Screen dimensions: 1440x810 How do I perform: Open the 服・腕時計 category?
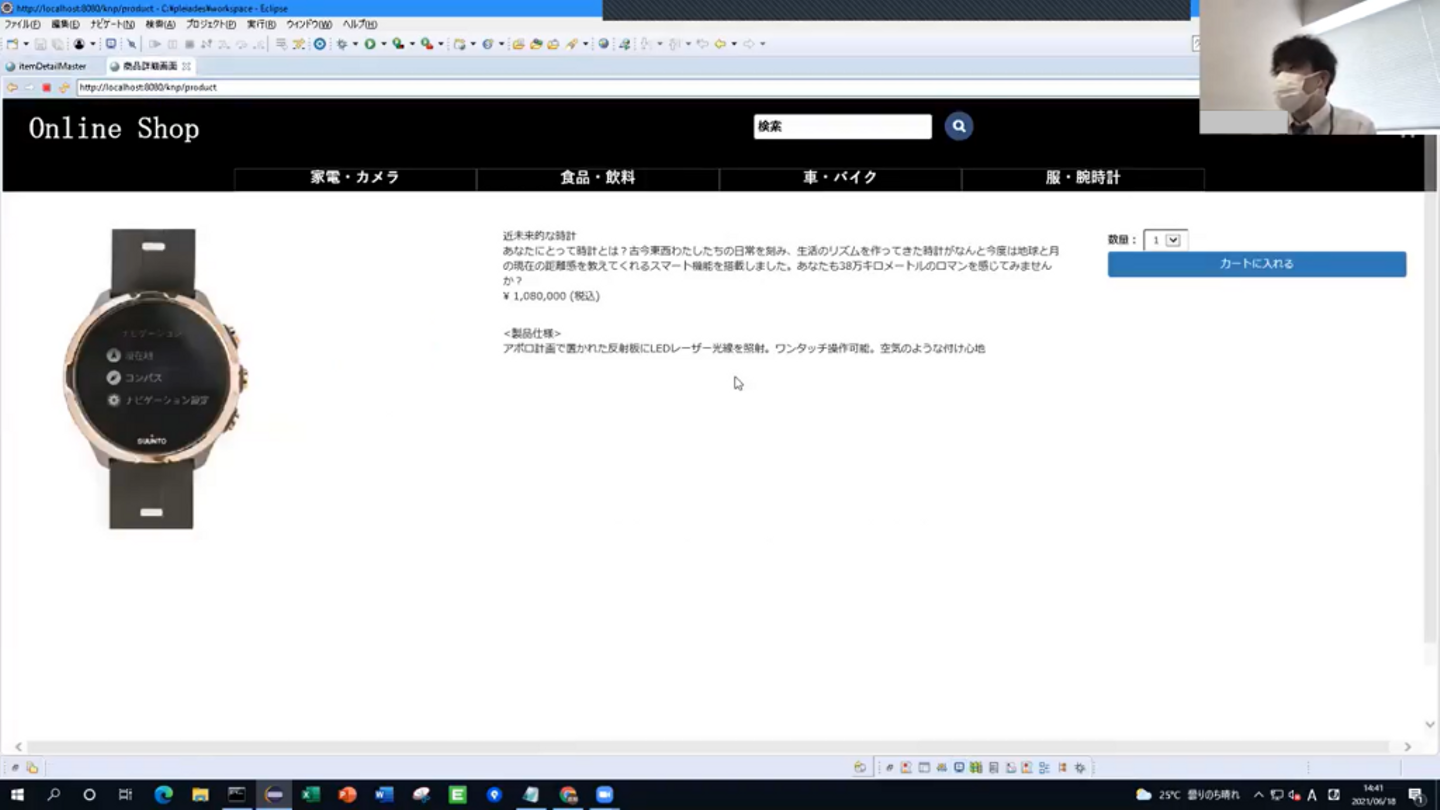[x=1083, y=178]
